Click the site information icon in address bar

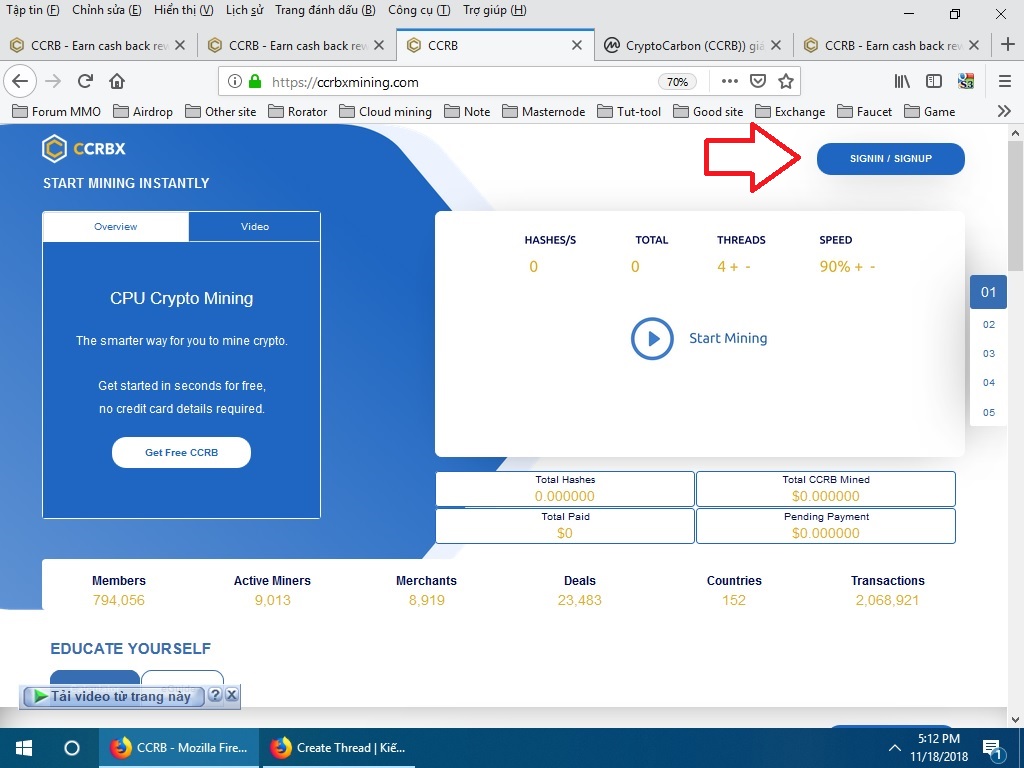pyautogui.click(x=234, y=82)
